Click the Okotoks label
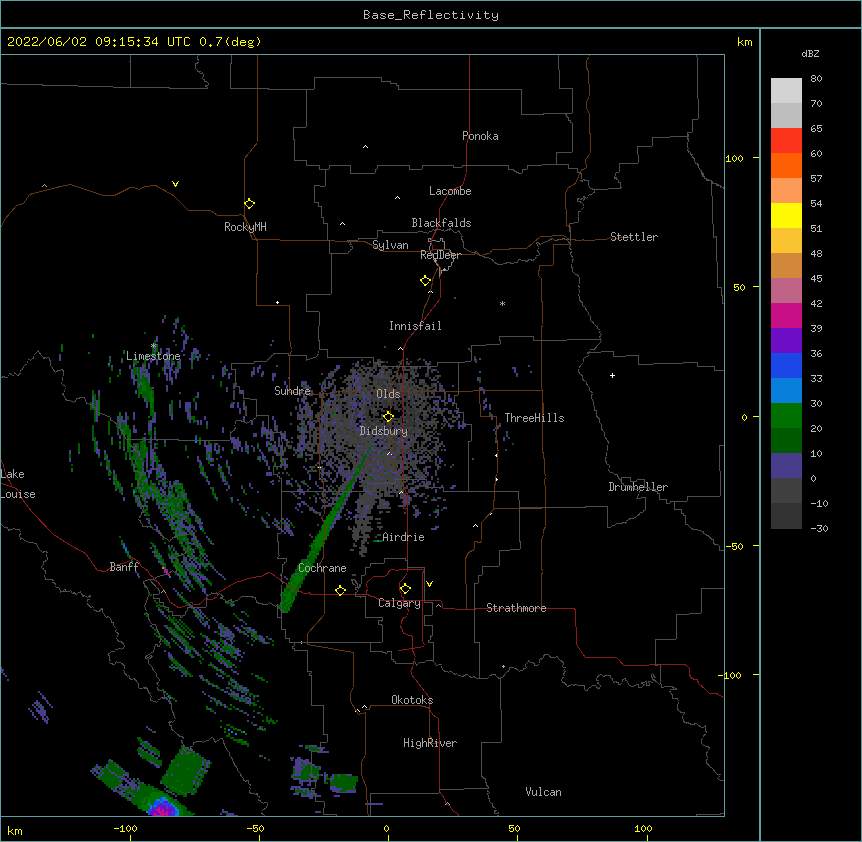 [x=412, y=700]
